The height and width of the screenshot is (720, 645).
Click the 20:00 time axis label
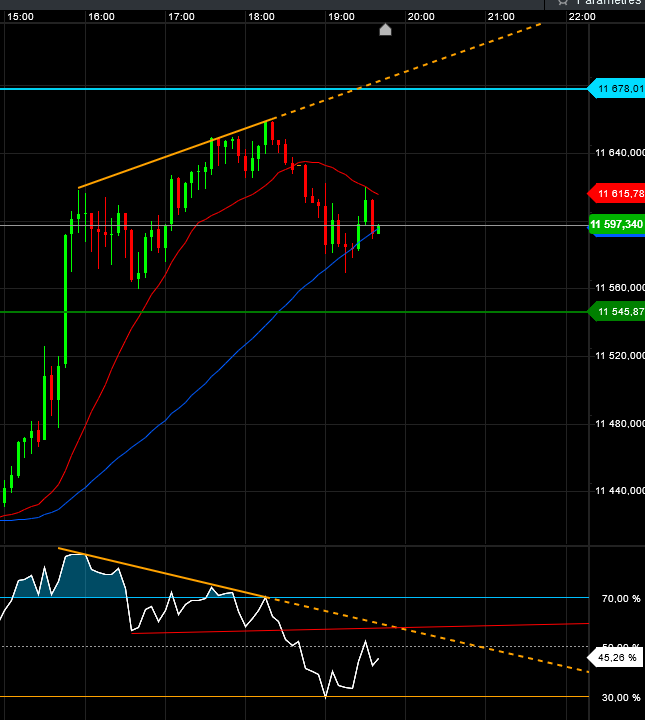421,17
